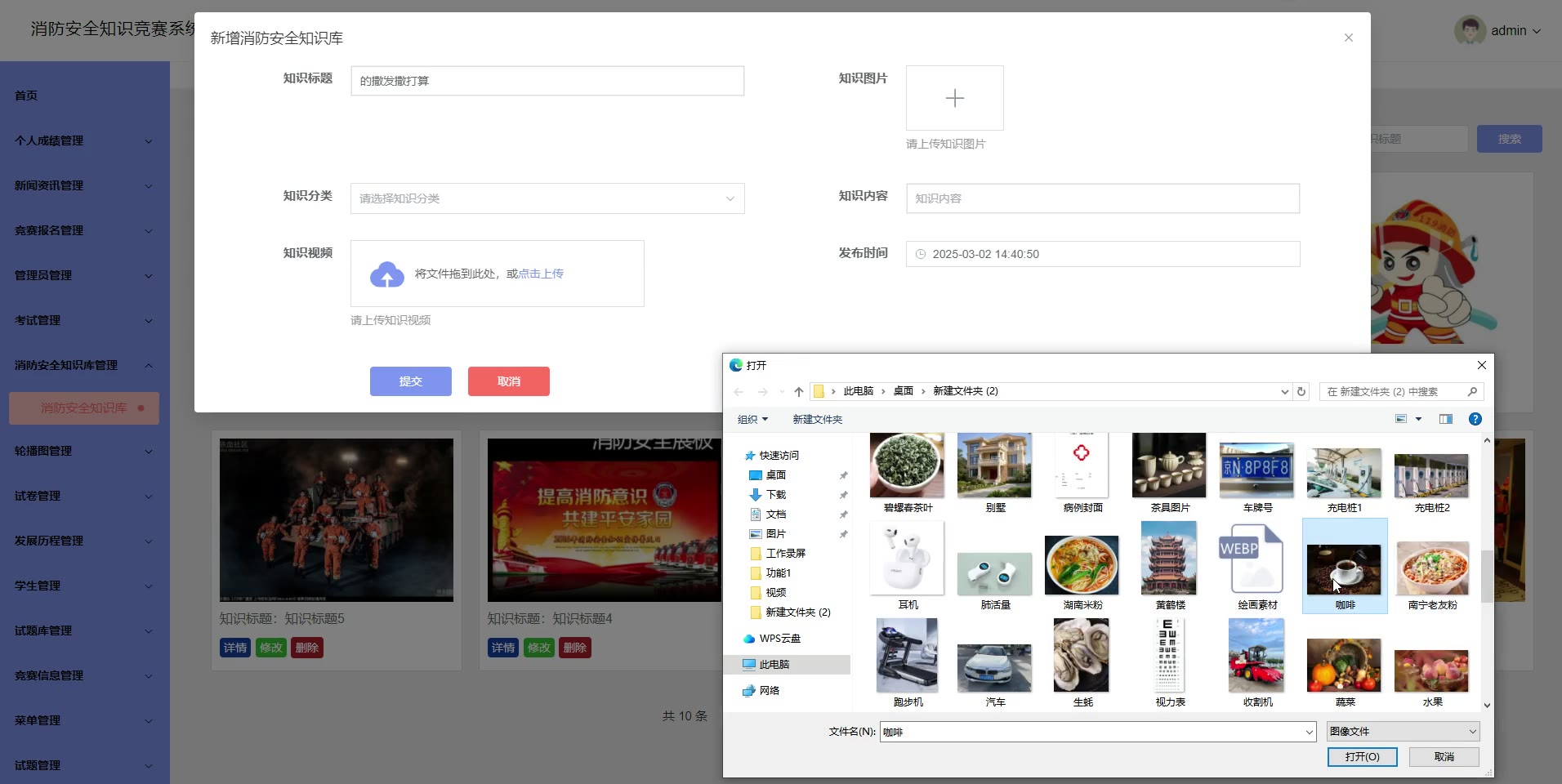Image resolution: width=1562 pixels, height=784 pixels.
Task: Open the 知识分类 dropdown
Action: 547,198
